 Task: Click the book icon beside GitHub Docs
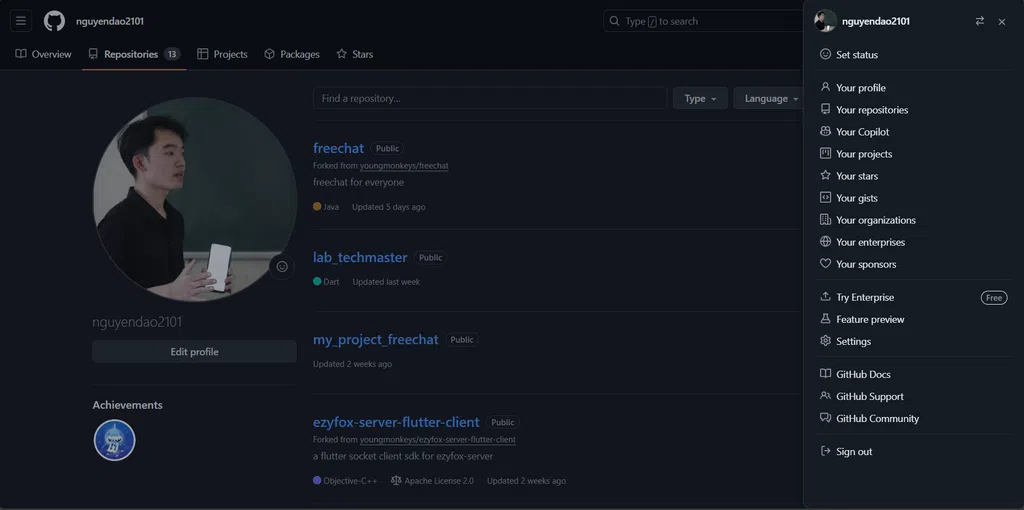pos(825,374)
